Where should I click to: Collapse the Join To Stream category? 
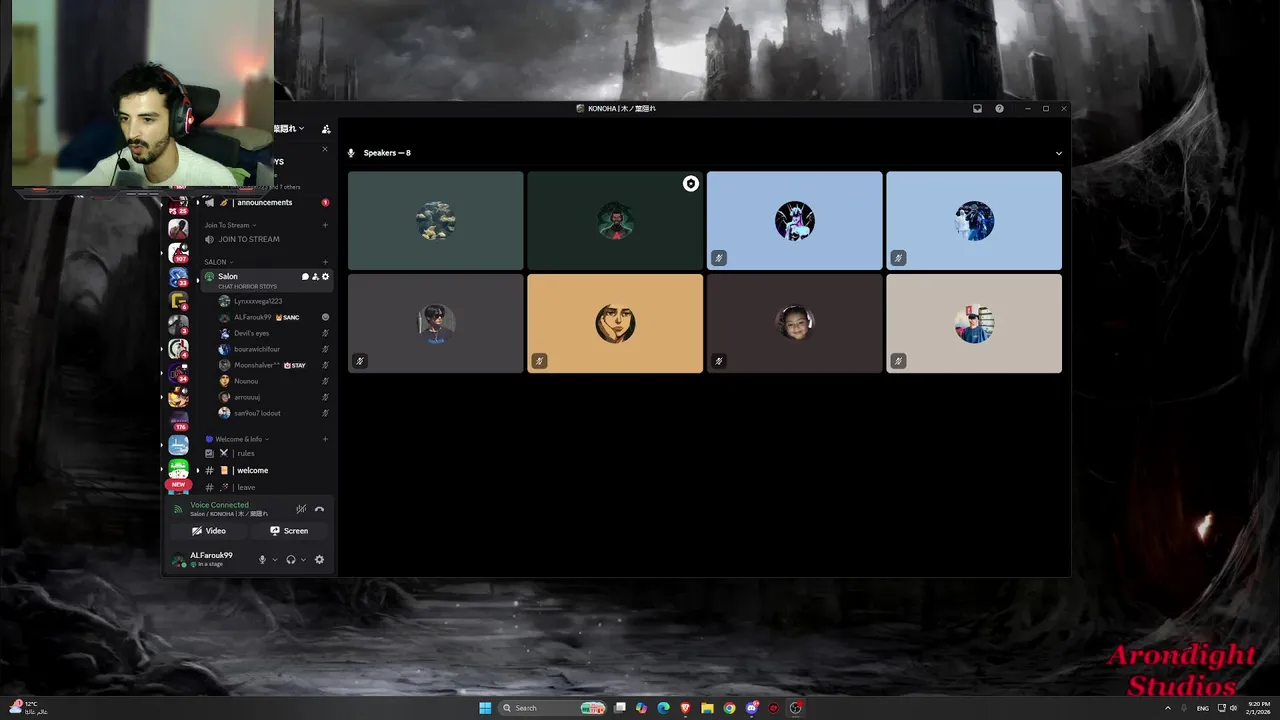pos(230,225)
